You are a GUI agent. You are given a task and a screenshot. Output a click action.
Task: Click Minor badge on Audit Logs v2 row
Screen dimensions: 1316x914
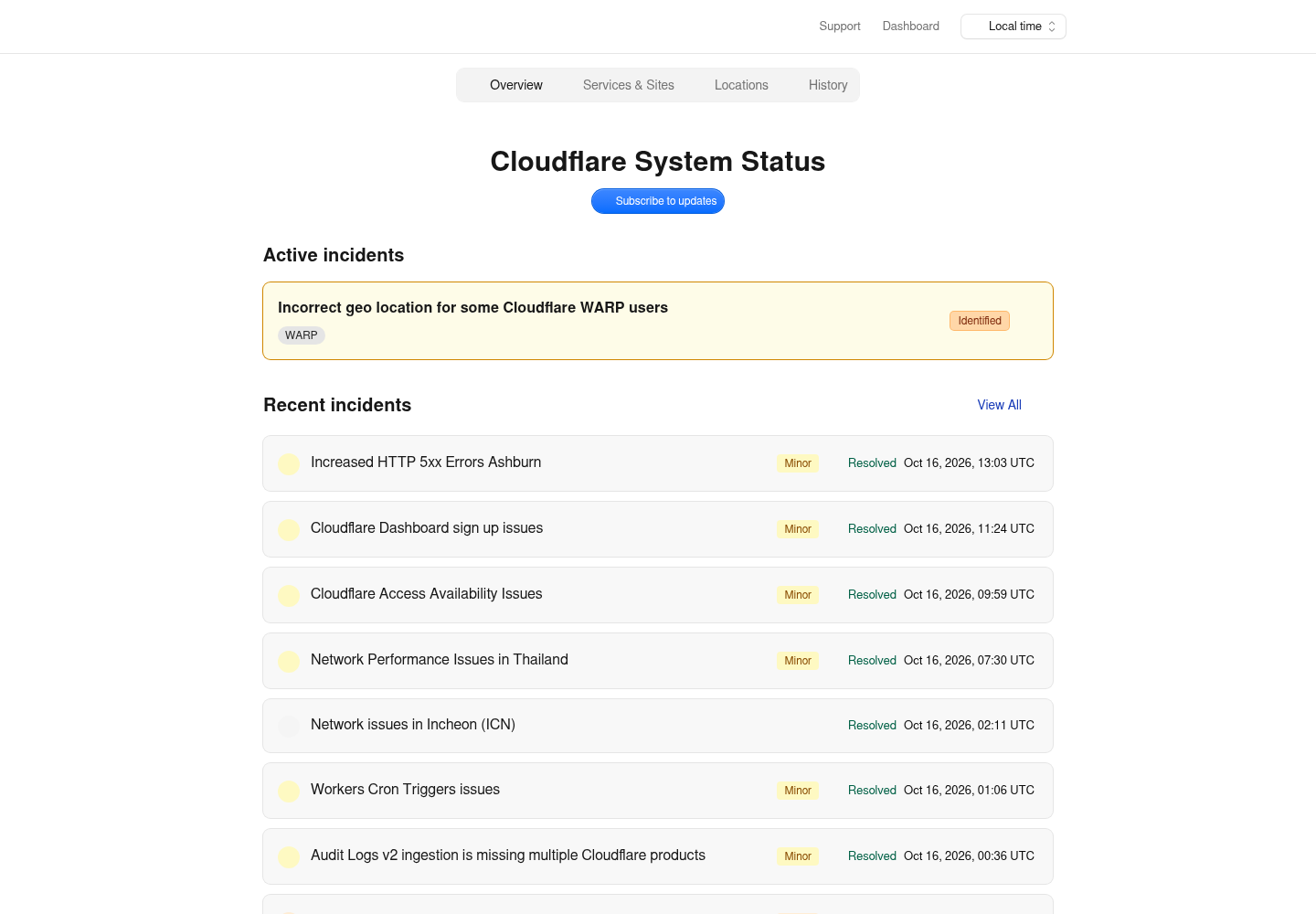[x=798, y=856]
